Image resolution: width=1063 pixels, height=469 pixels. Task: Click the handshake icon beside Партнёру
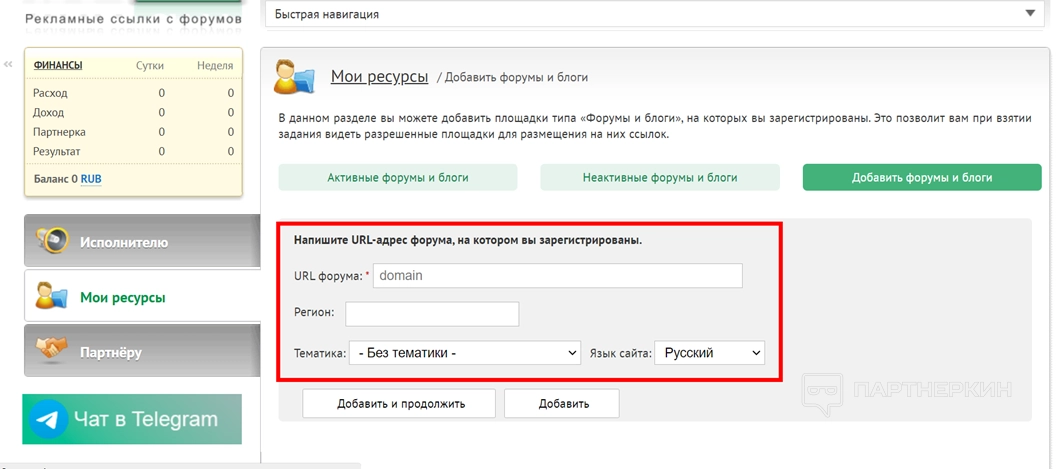[x=52, y=350]
